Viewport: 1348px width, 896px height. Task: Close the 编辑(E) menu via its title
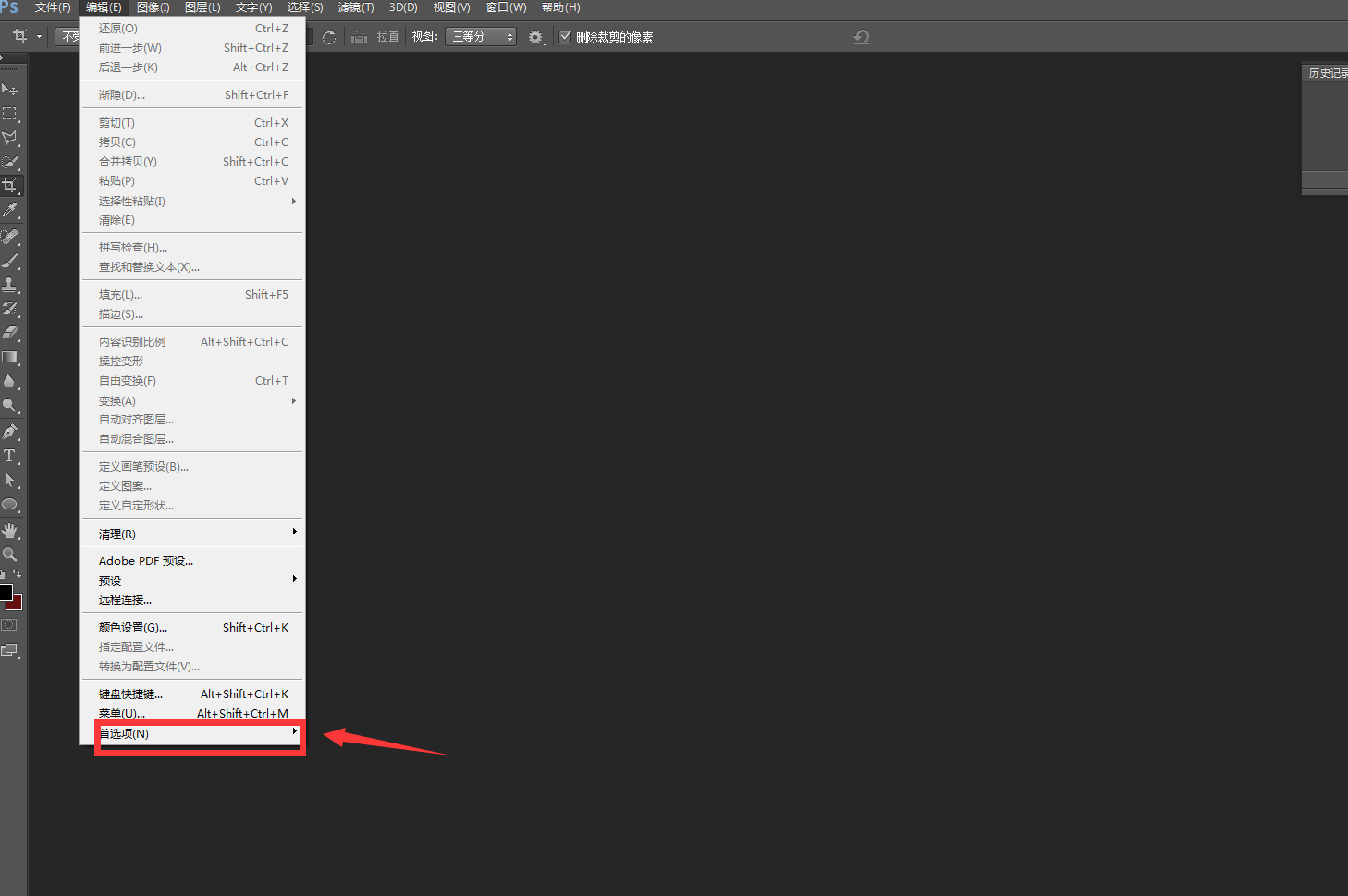pyautogui.click(x=104, y=7)
